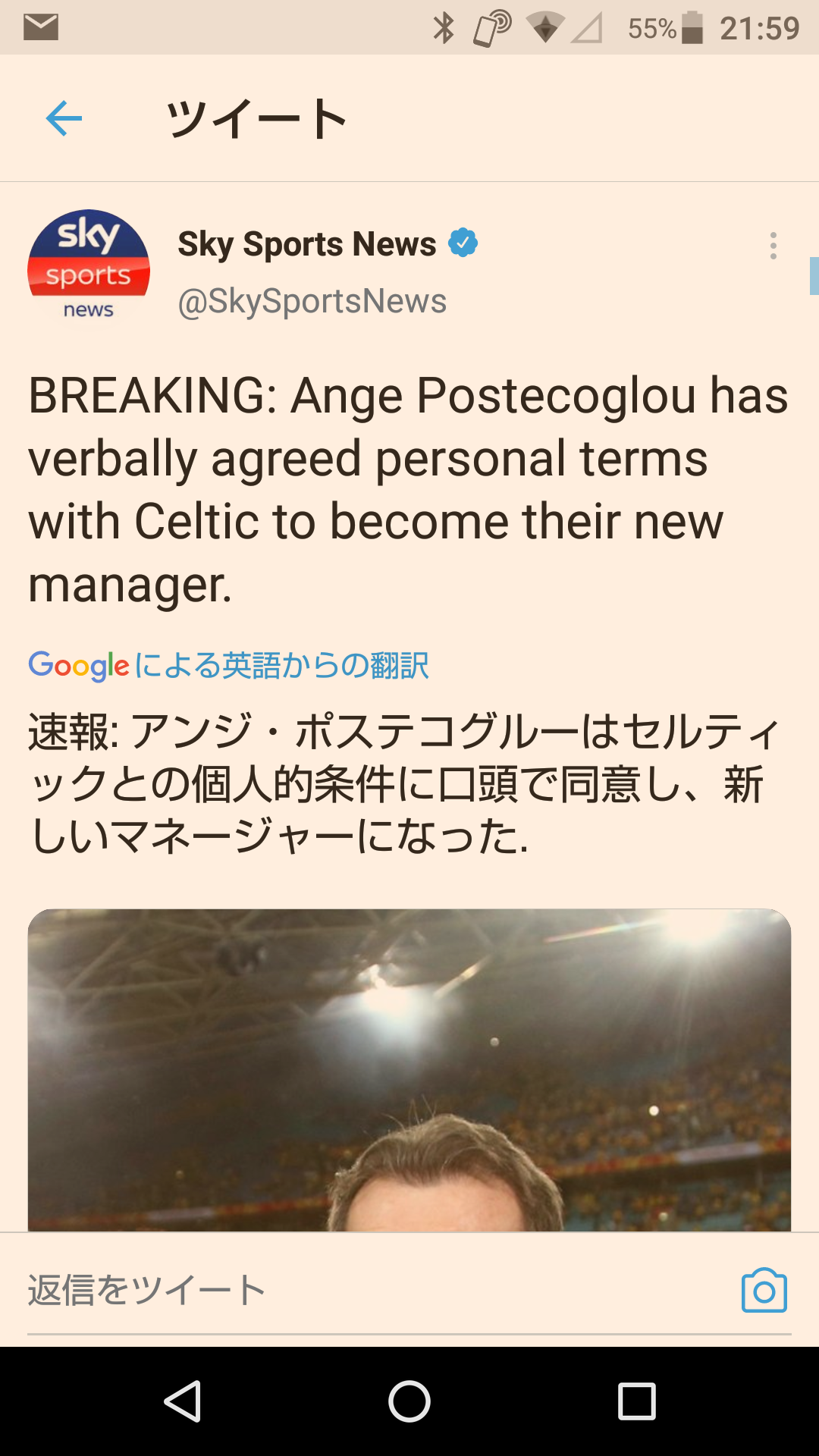Tap Android back navigation button

point(183,1401)
